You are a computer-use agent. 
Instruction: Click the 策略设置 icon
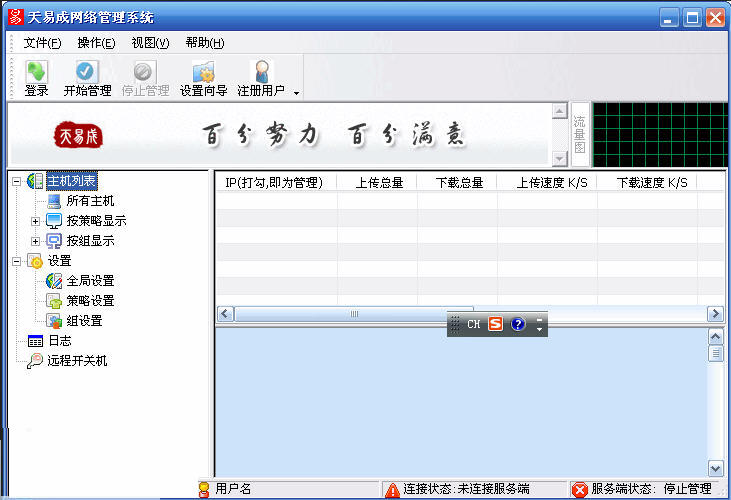54,301
